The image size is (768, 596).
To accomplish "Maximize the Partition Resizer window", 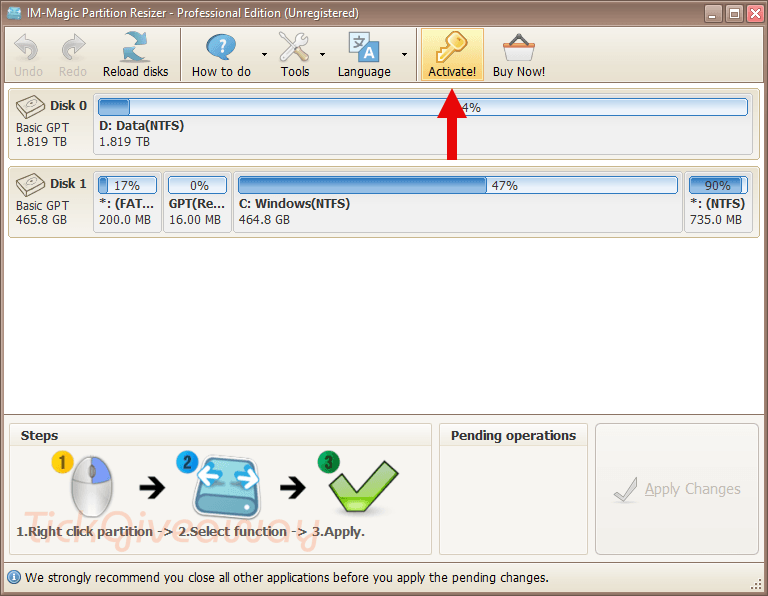I will pos(734,14).
